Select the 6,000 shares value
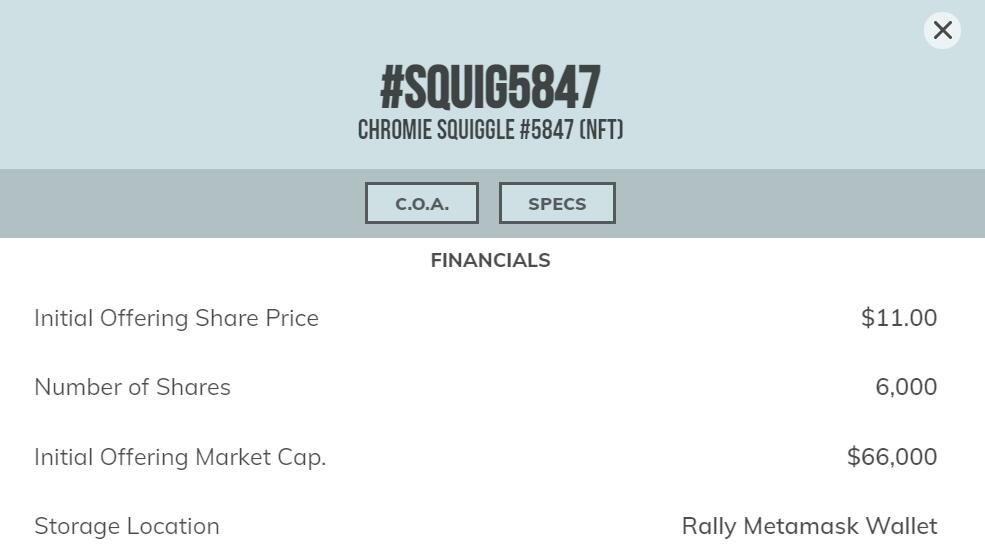The width and height of the screenshot is (985, 548). 906,387
